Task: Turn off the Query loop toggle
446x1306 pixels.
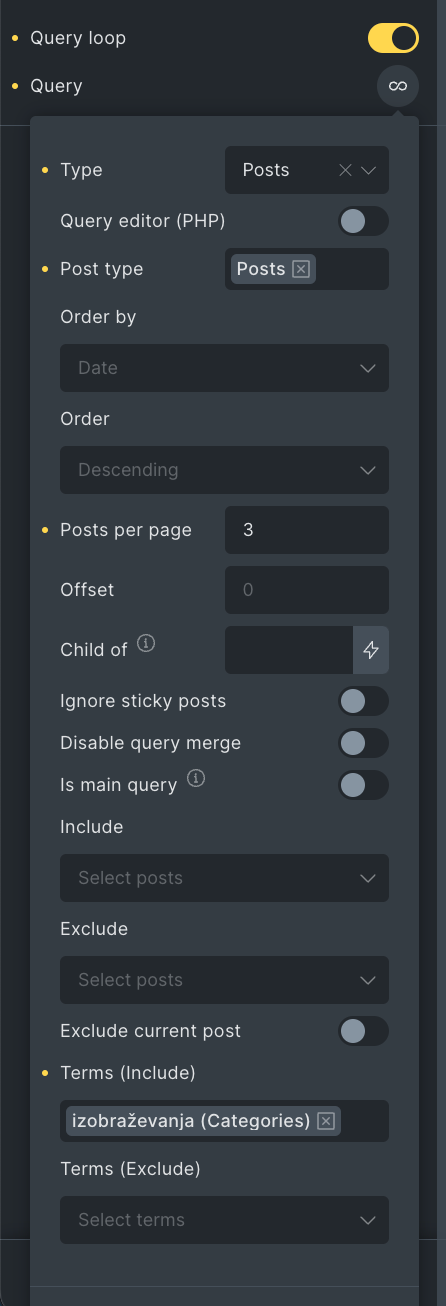Action: (393, 39)
